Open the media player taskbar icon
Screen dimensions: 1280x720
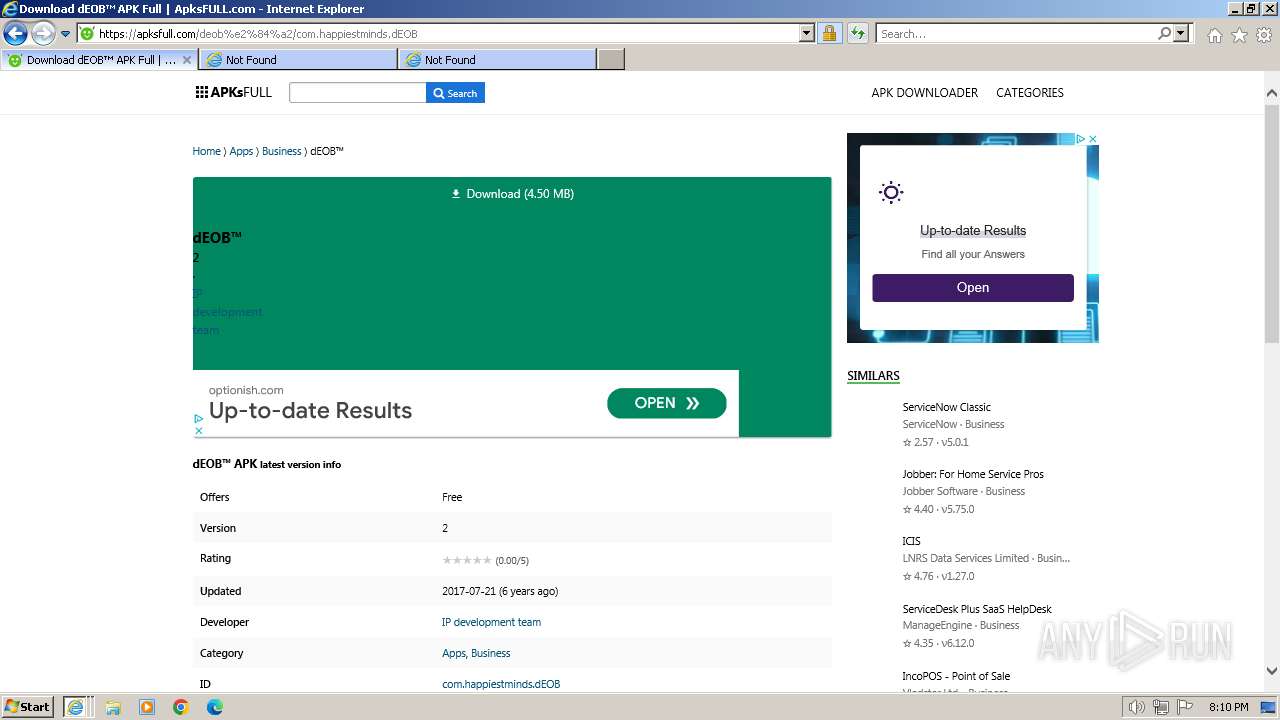(x=147, y=707)
